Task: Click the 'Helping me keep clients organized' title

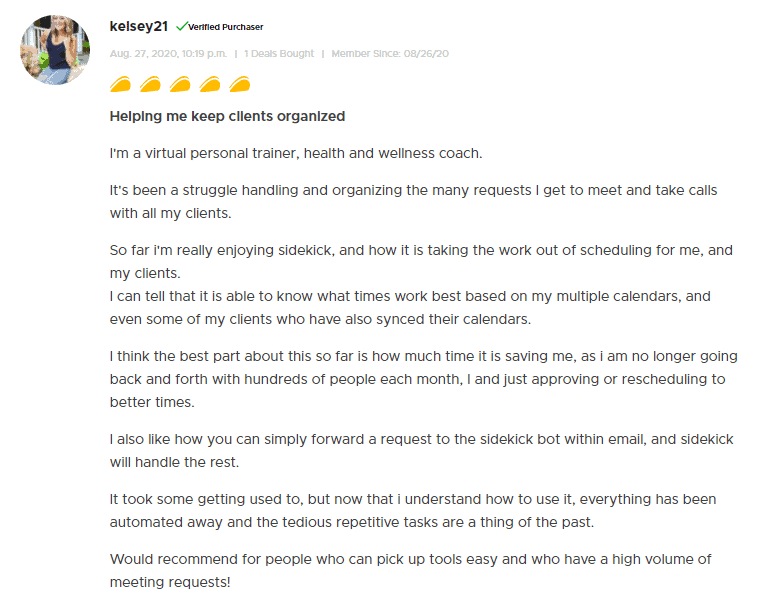Action: pos(227,116)
